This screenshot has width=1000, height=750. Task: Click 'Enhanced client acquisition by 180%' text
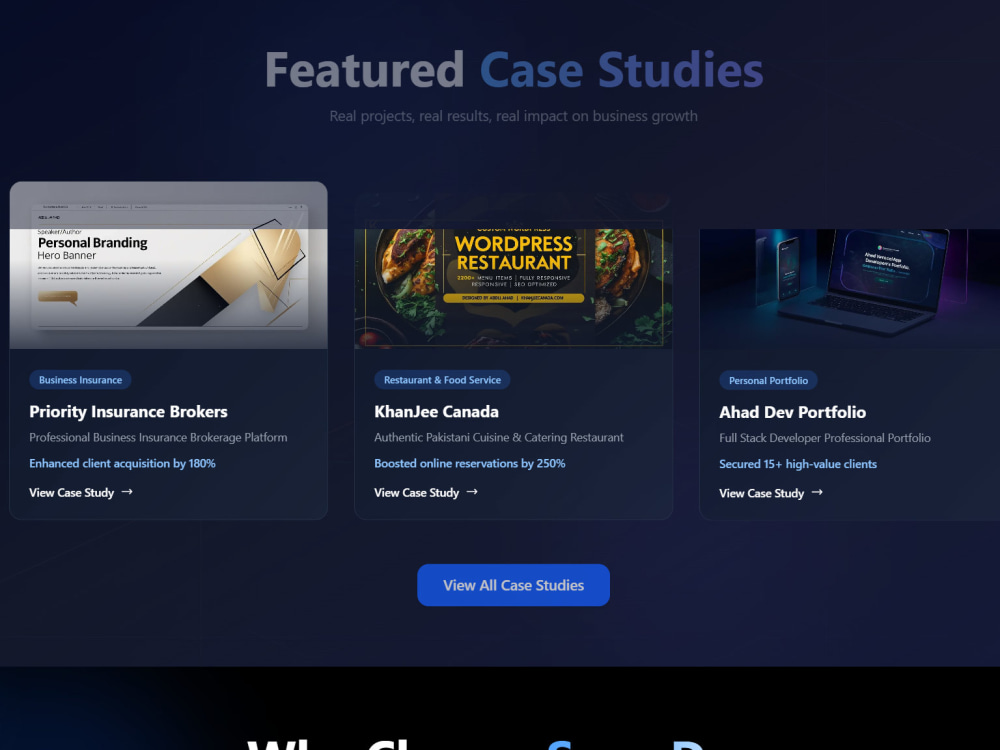click(122, 464)
